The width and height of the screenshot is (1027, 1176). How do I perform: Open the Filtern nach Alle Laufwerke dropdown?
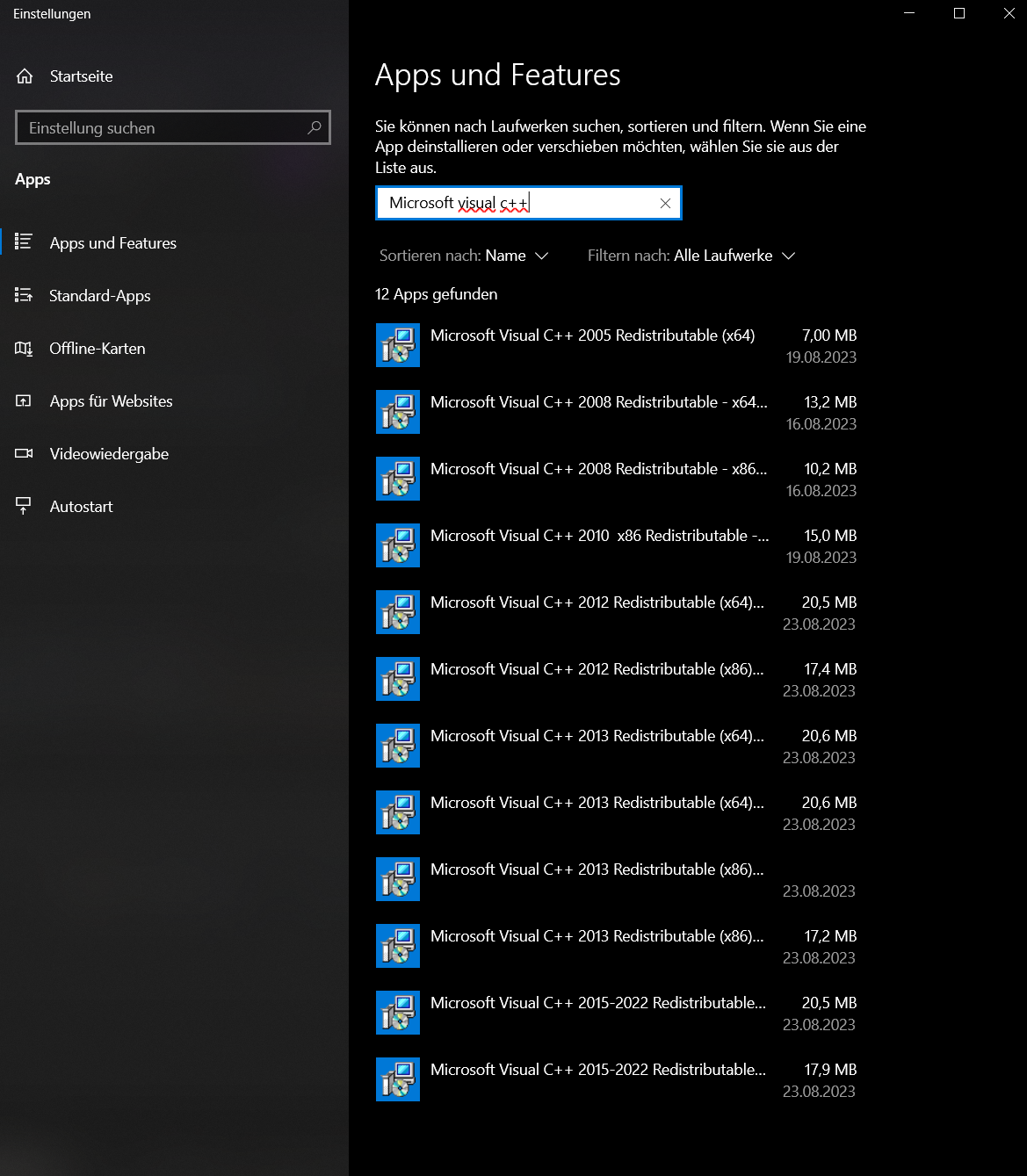tap(691, 256)
